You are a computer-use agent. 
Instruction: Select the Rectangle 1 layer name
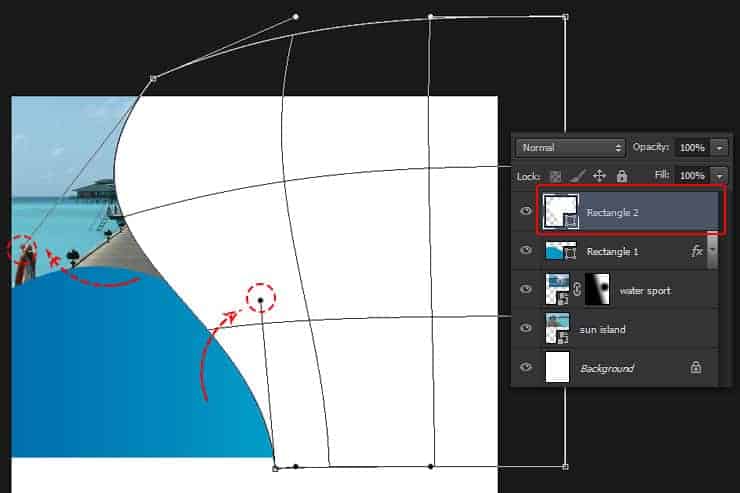click(611, 251)
